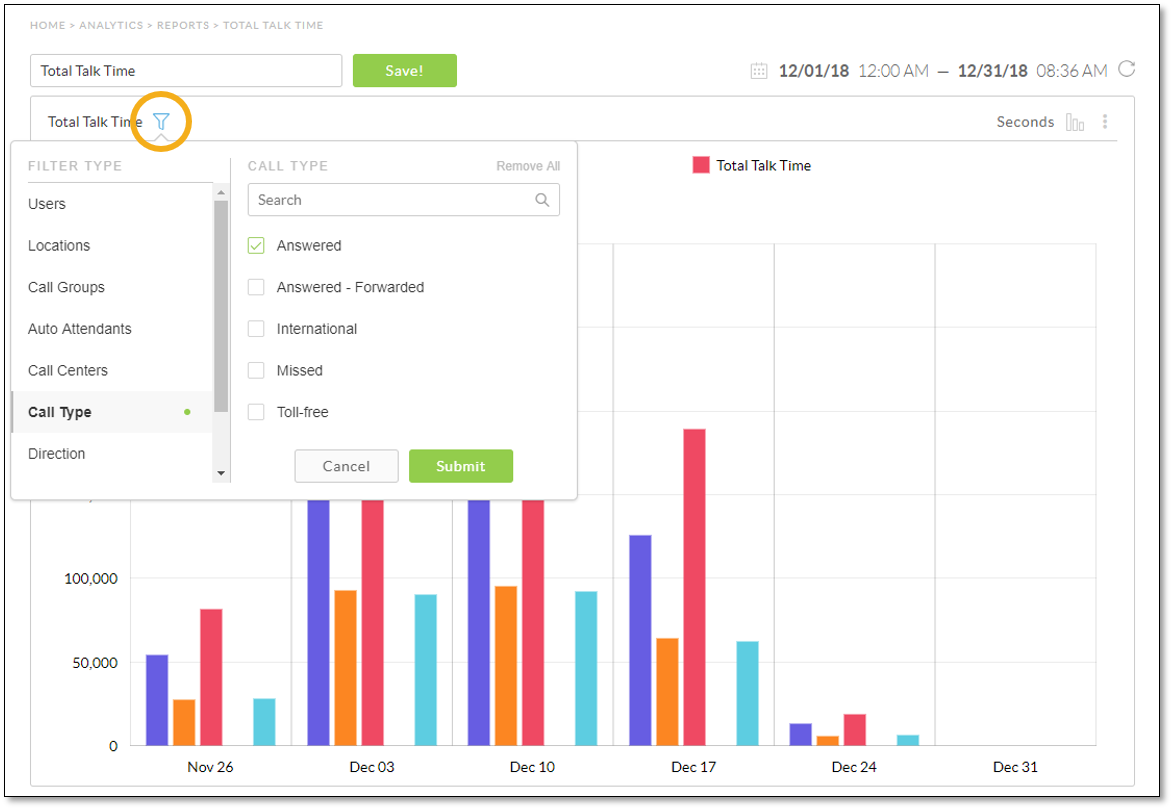Click the search magnifier icon
The height and width of the screenshot is (810, 1173).
pos(542,200)
